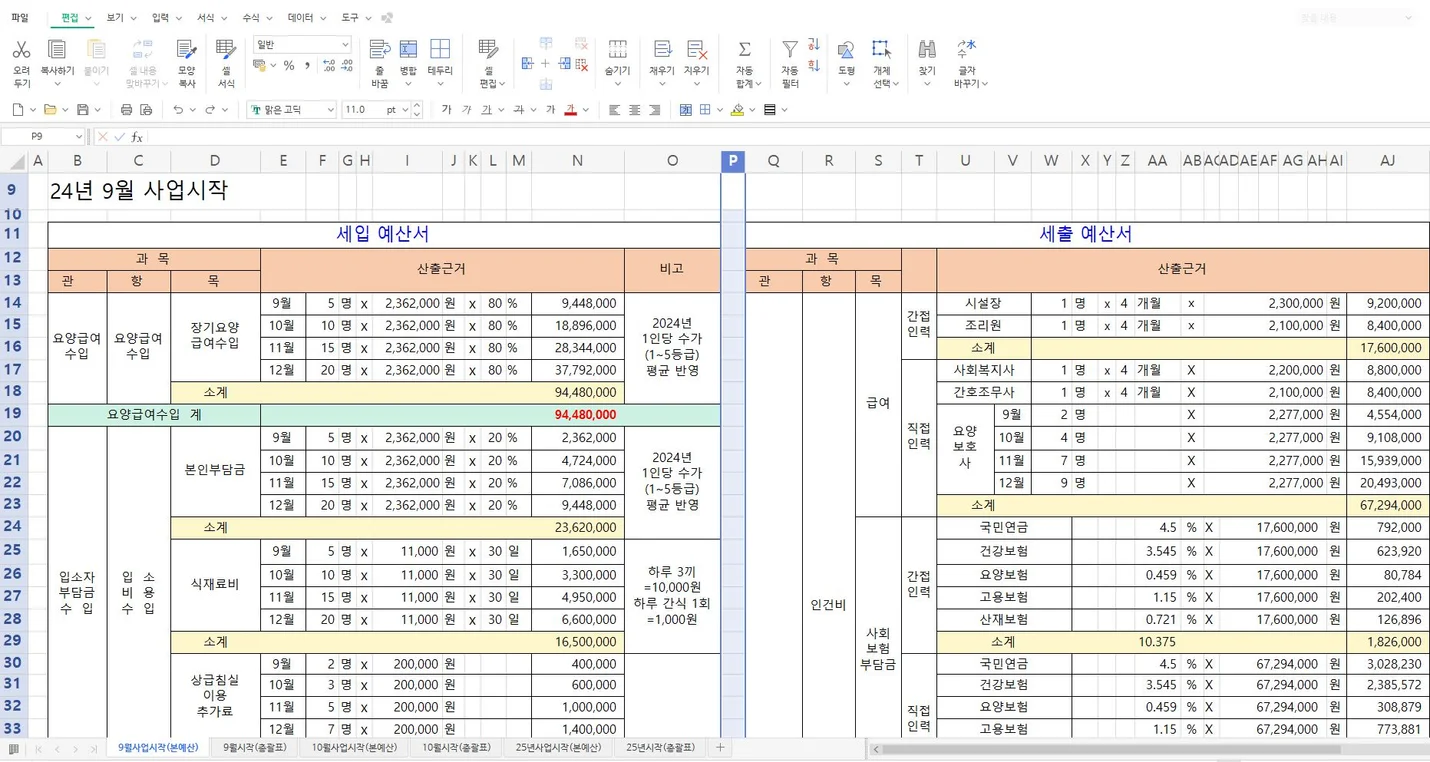
Task: Expand the 숨기기 hide dropdown
Action: [618, 84]
